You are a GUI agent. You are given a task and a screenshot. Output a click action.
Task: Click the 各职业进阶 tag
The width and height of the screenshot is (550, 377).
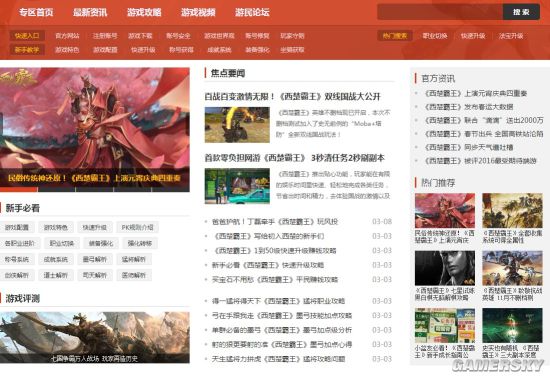(20, 243)
